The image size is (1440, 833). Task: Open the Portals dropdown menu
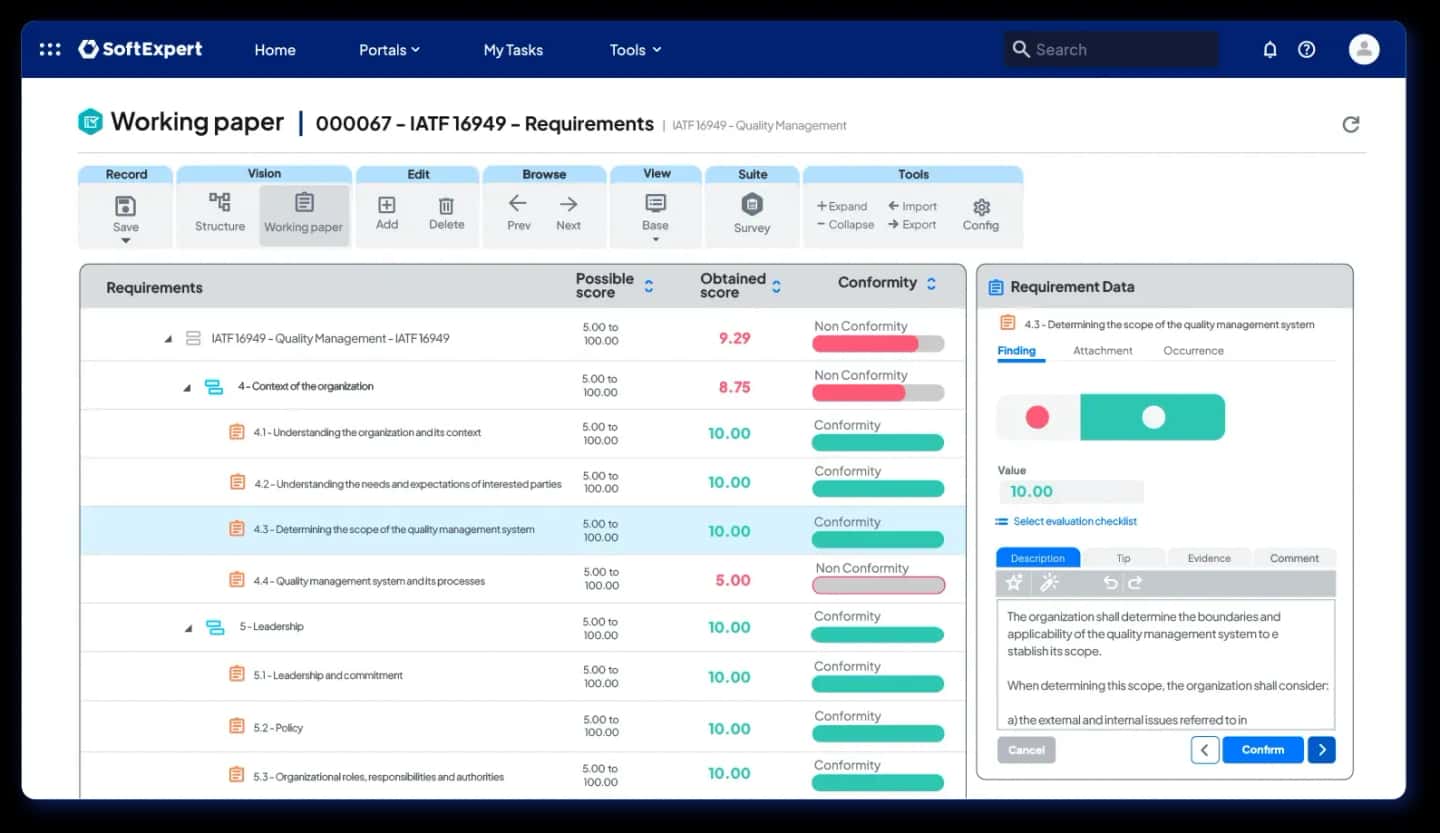[x=389, y=50]
